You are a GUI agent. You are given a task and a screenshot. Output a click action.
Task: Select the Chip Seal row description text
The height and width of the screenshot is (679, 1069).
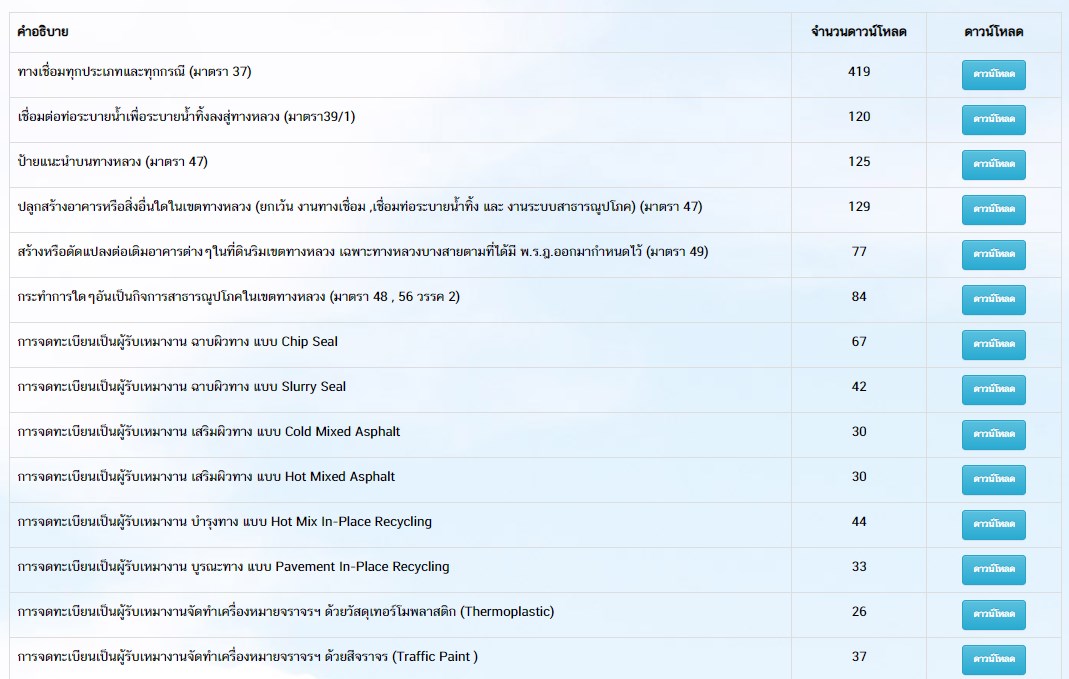(178, 342)
